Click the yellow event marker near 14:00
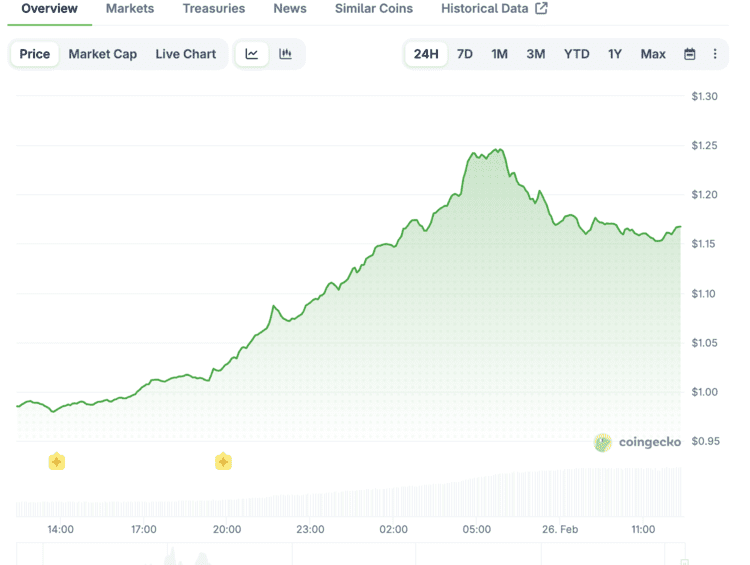Screen dimensions: 750x565 coord(57,461)
